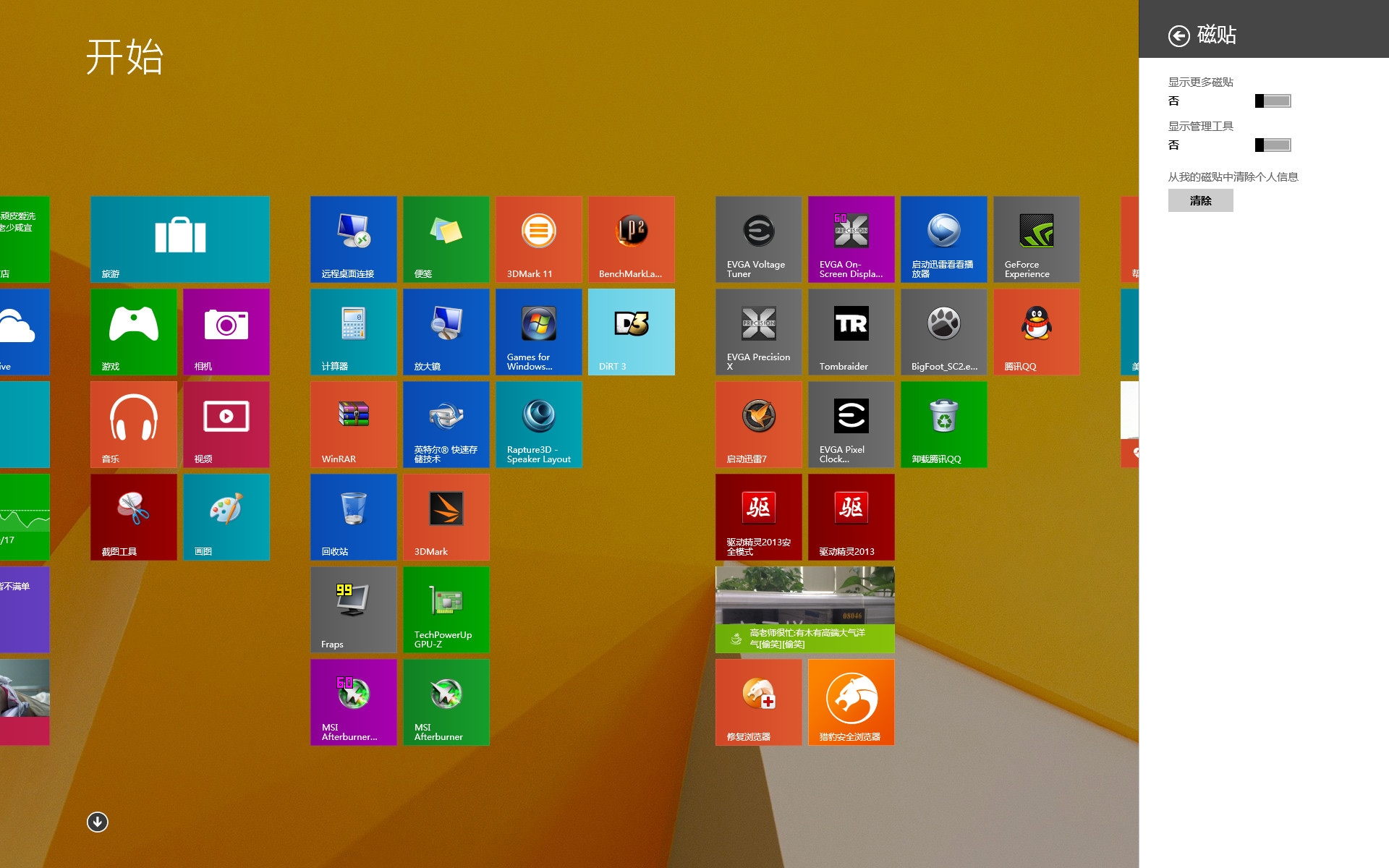
Task: Launch the DiRT 3 tile
Action: [x=631, y=331]
